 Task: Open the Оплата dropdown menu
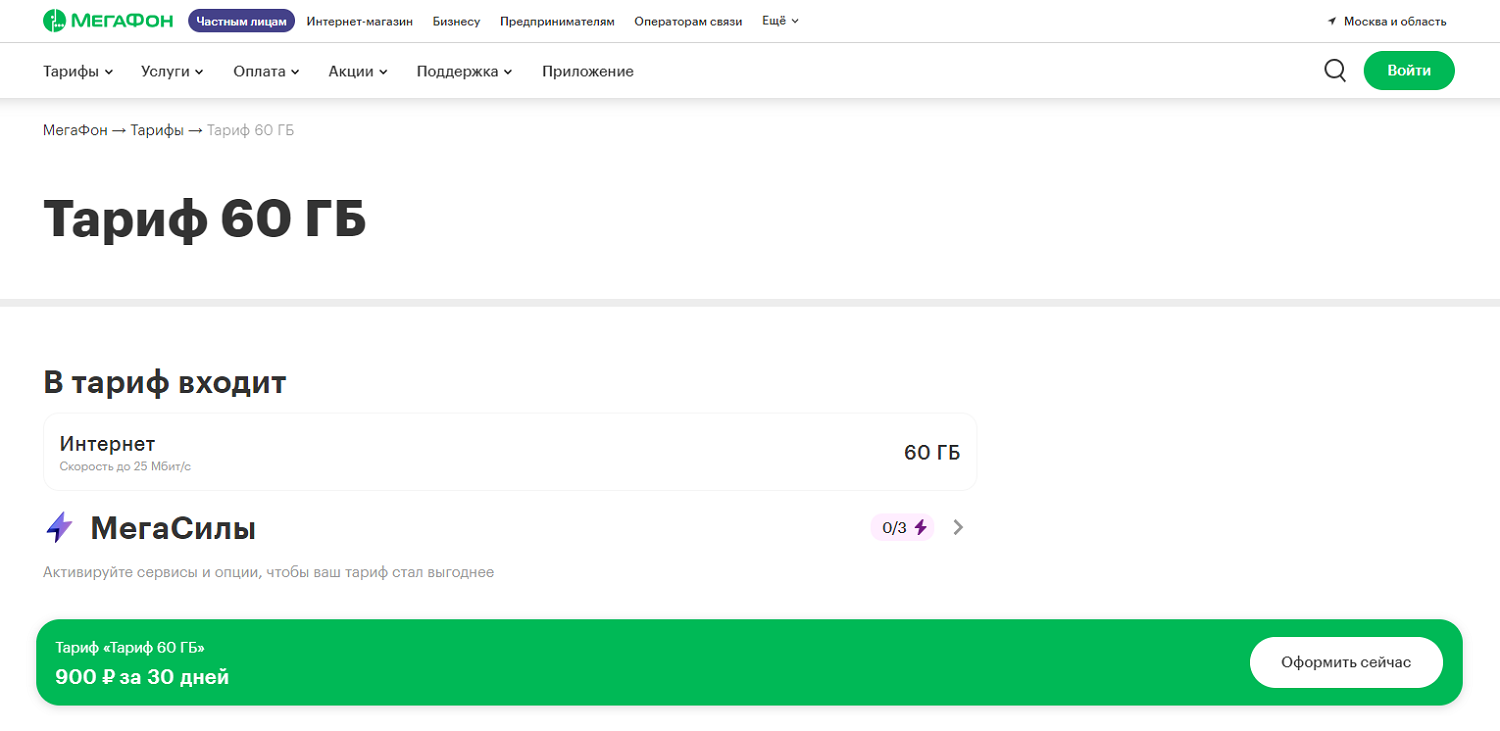pyautogui.click(x=266, y=71)
